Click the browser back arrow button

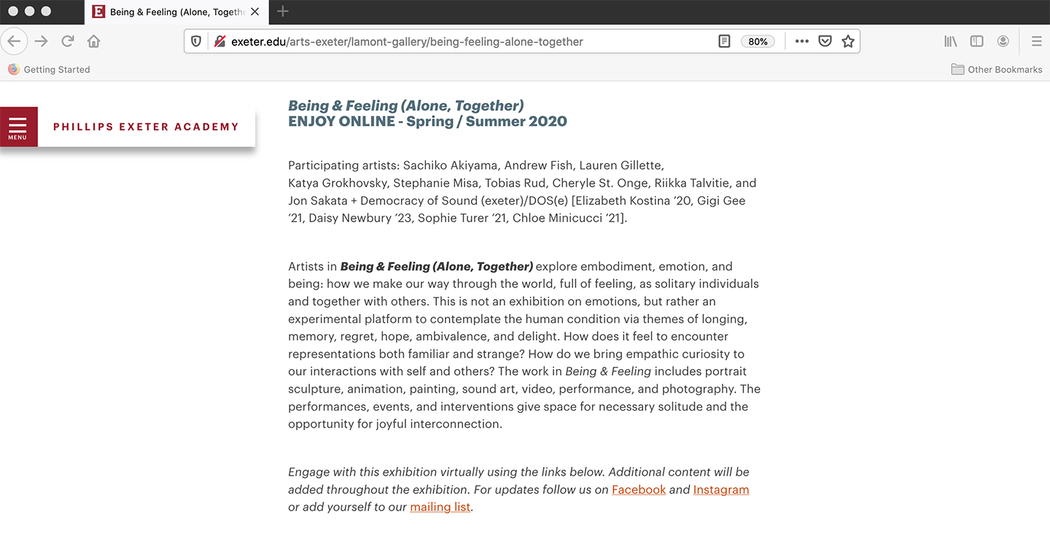[14, 42]
